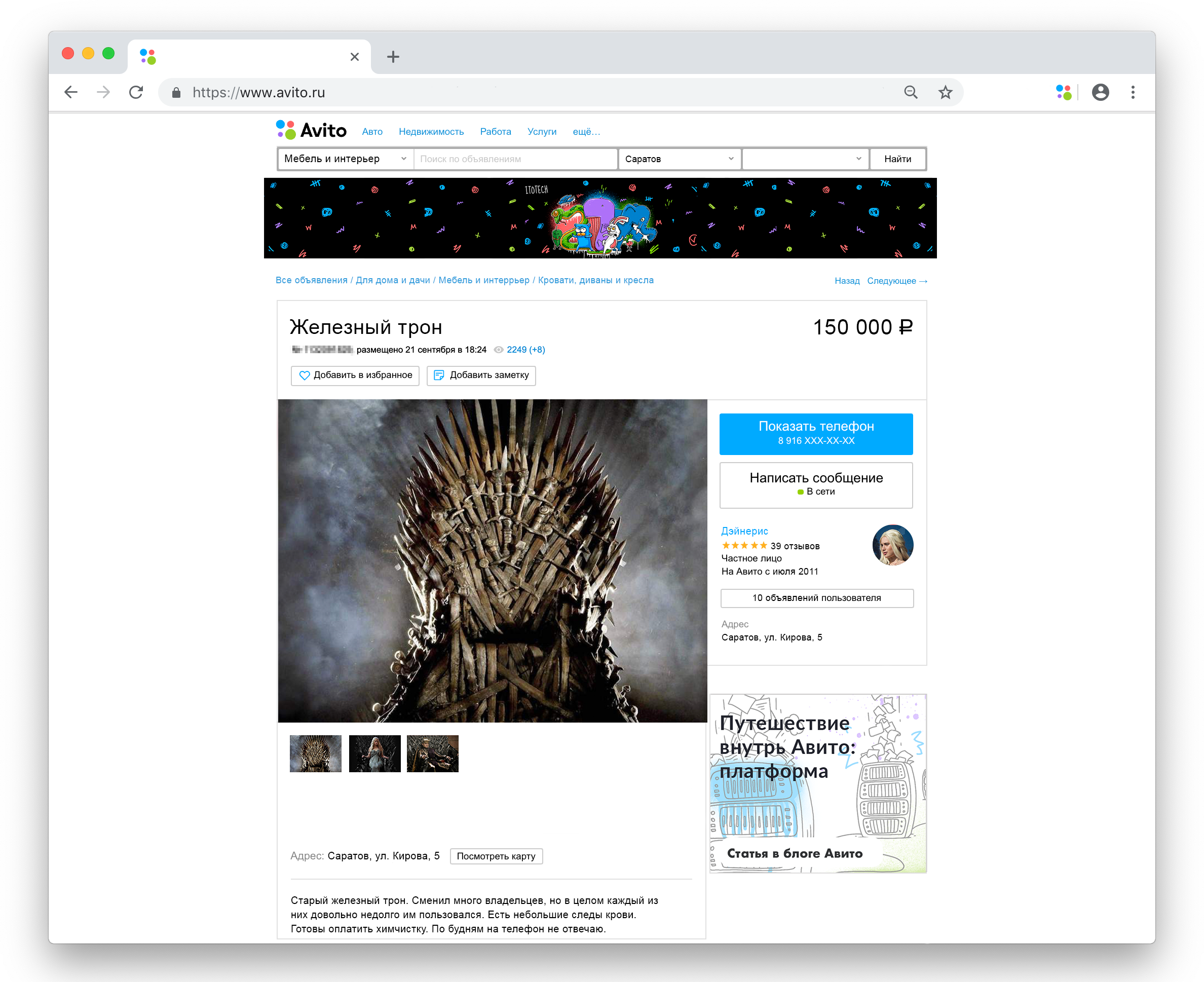Click the Поиск по объявлениям search field
This screenshot has height=982, width=1204.
[515, 159]
